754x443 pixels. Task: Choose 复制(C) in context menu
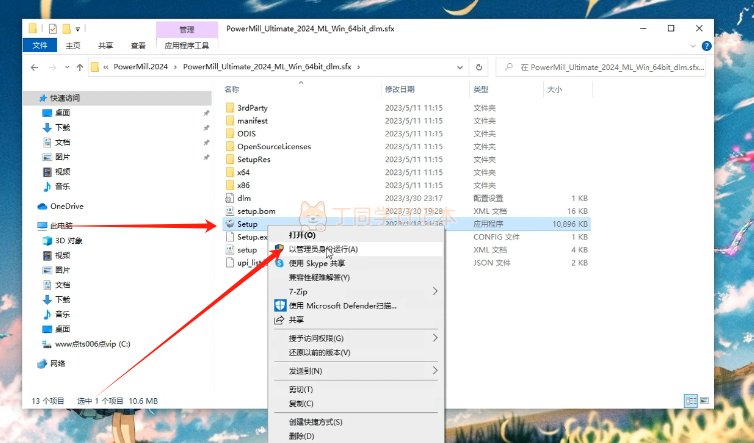coord(301,404)
